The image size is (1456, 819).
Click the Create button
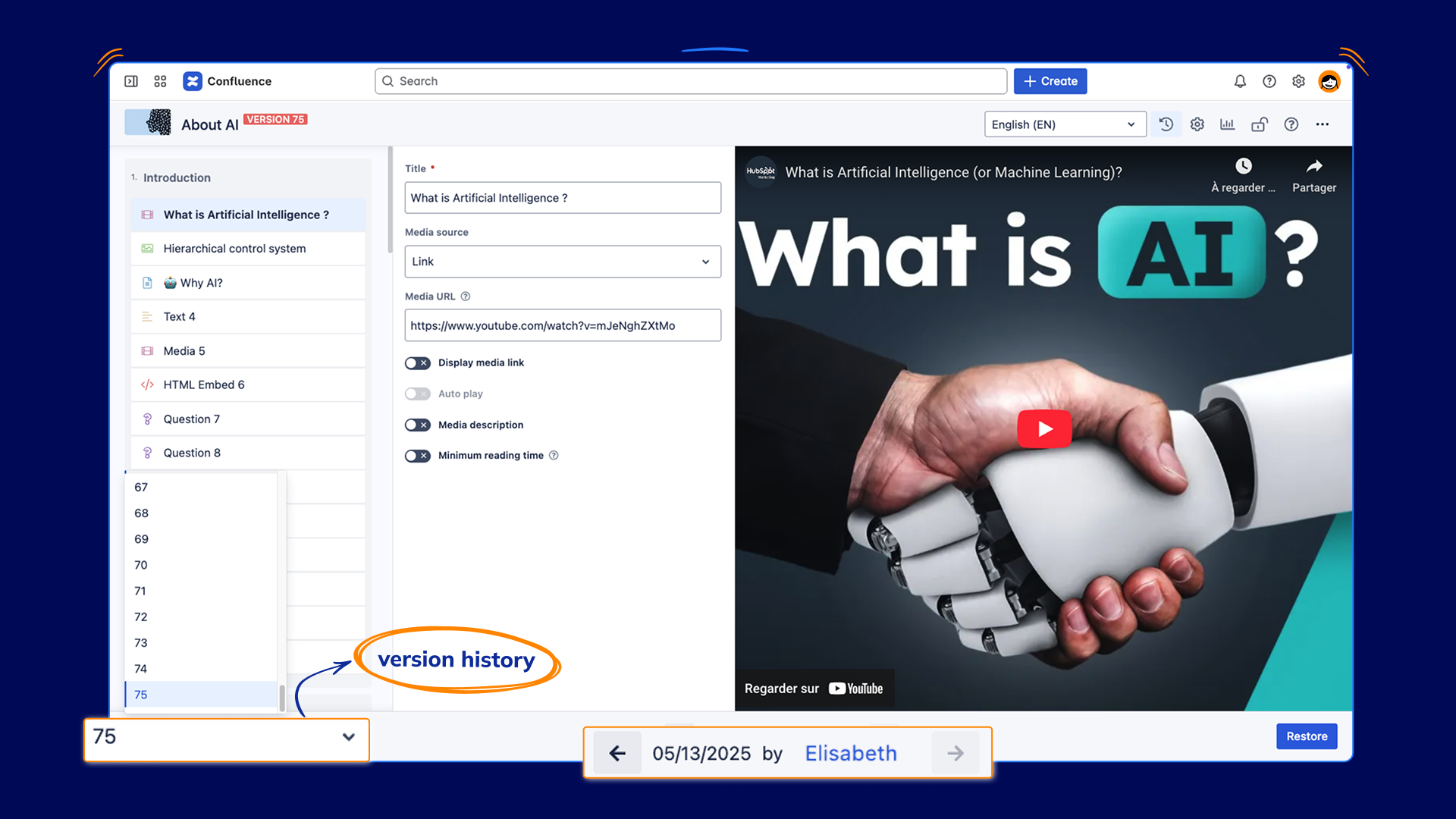[1050, 81]
